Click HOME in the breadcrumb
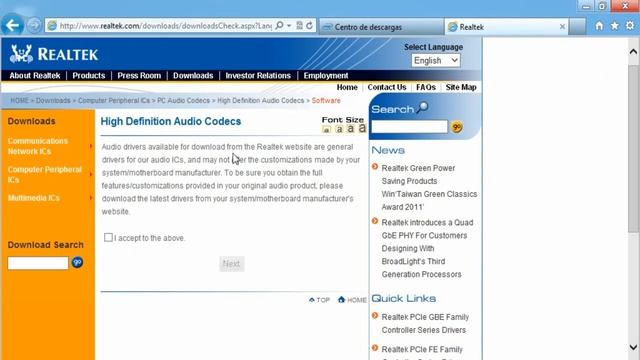The height and width of the screenshot is (360, 640). pos(19,100)
